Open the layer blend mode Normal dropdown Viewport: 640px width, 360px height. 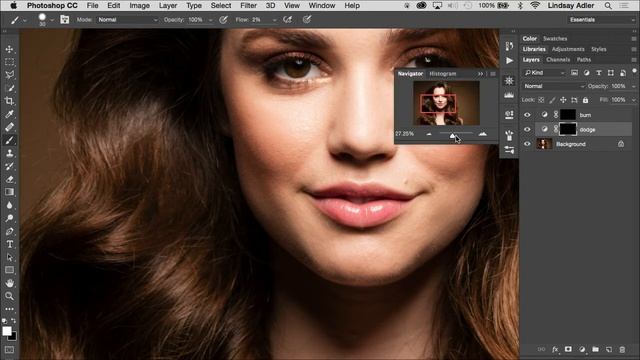[553, 86]
